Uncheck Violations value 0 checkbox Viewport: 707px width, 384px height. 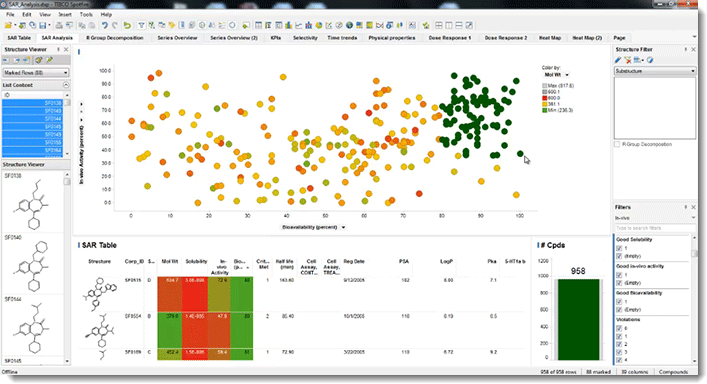pos(619,329)
